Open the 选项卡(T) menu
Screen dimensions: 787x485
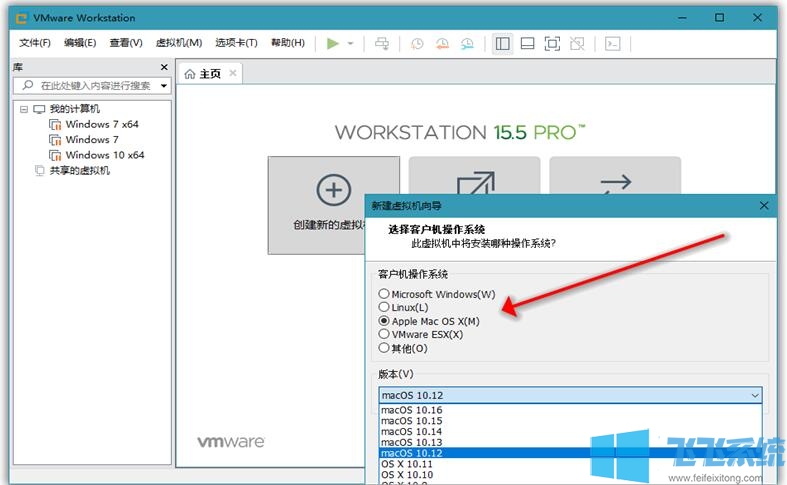(236, 43)
